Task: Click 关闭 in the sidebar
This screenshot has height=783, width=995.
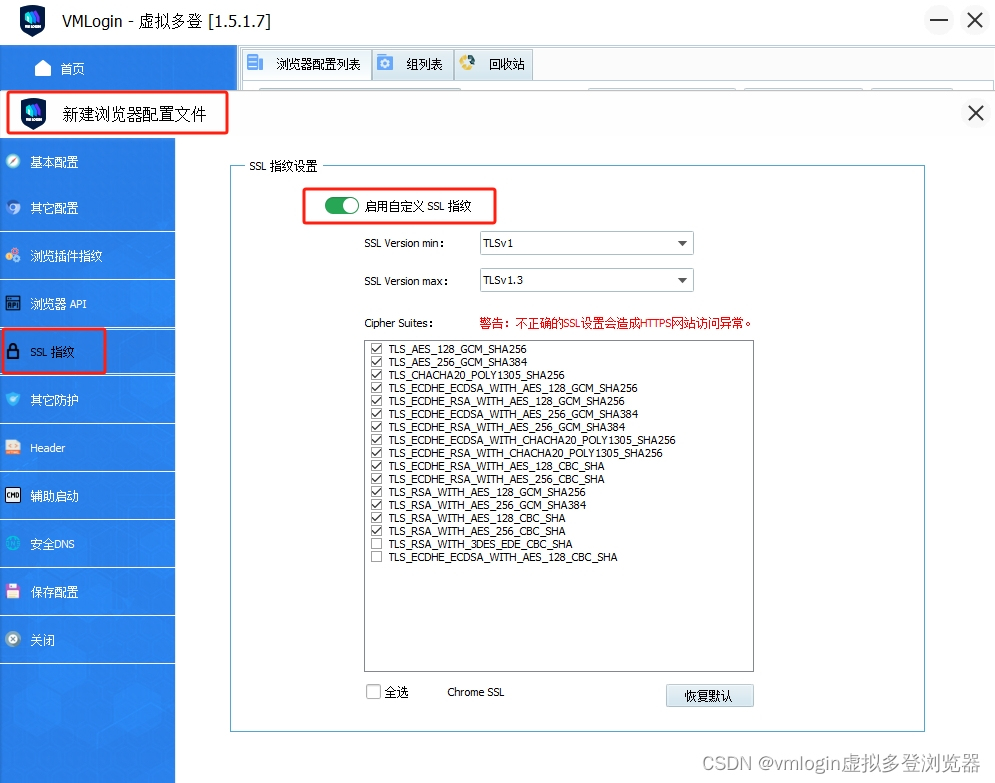Action: click(x=88, y=640)
